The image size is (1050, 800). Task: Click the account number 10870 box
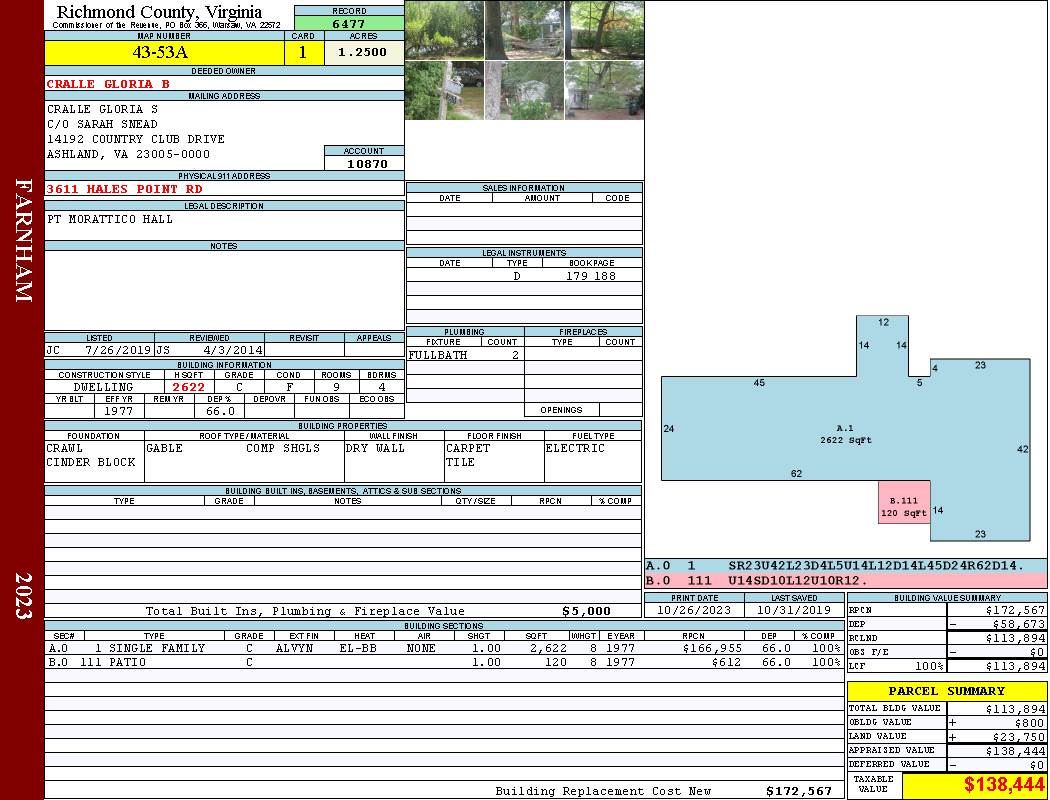[x=365, y=163]
